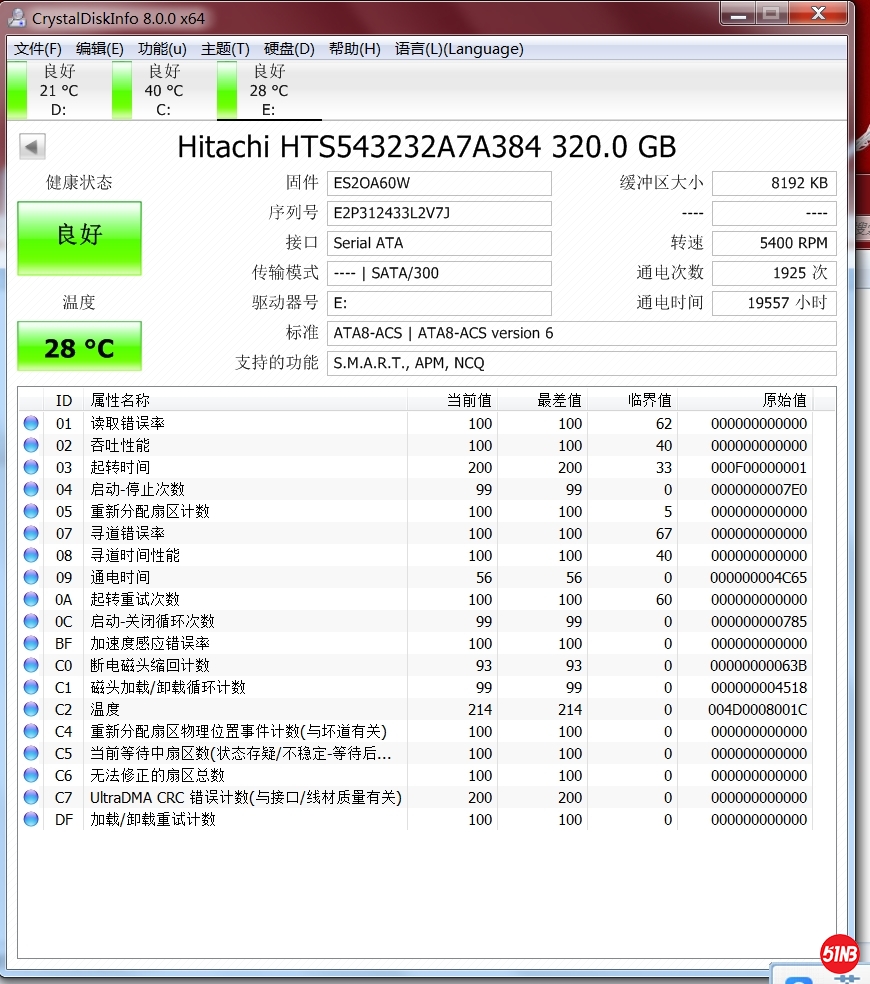870x984 pixels.
Task: Click the previous disk arrow button
Action: [x=32, y=147]
